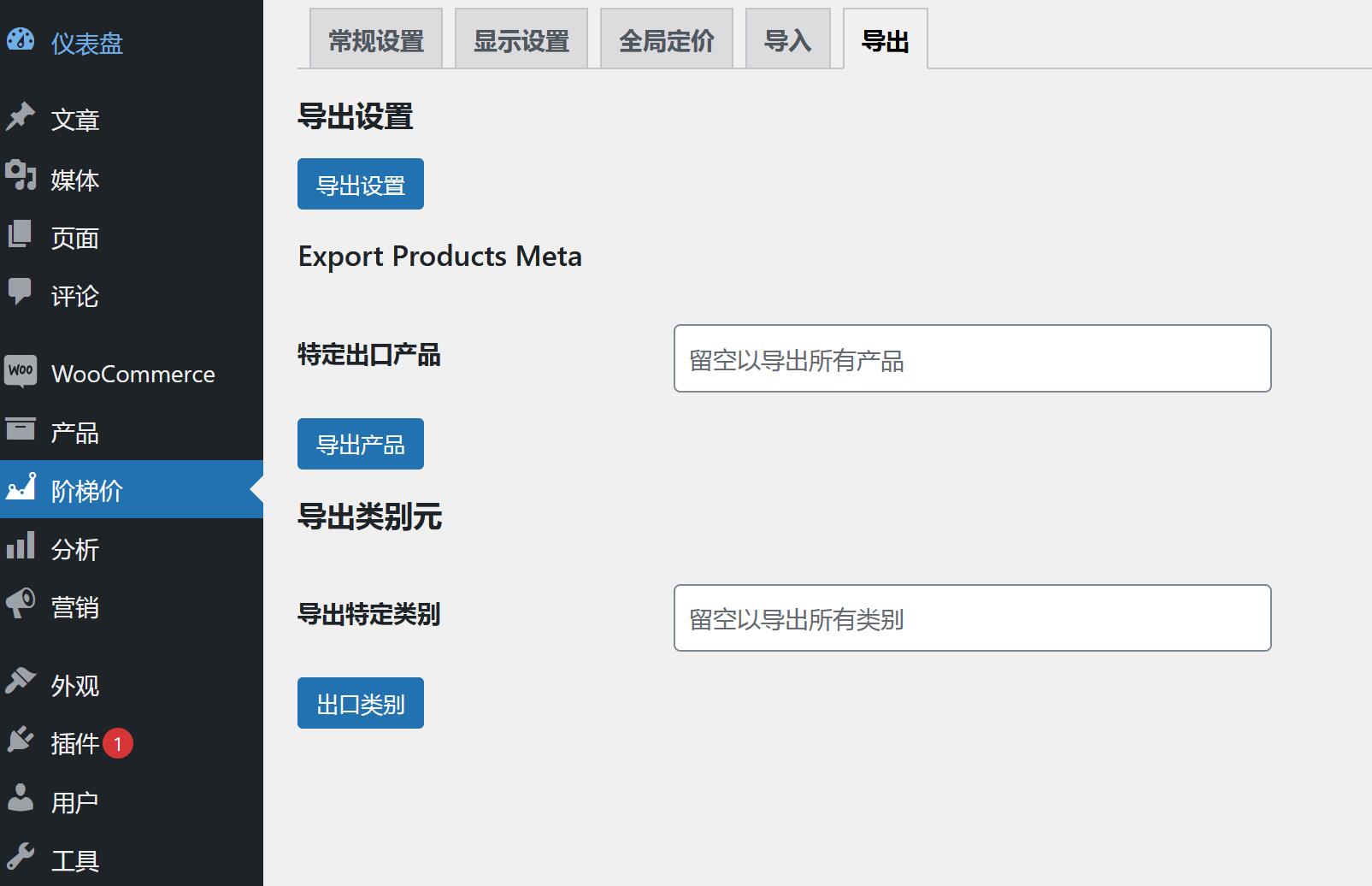Focus the 留空以导出所有产品 field

[972, 359]
